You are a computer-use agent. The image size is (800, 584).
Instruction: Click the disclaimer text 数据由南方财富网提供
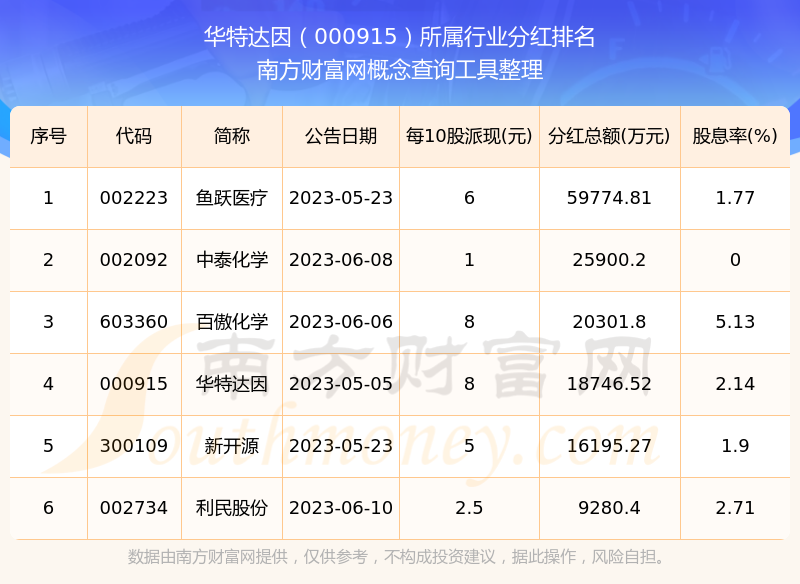tap(208, 557)
